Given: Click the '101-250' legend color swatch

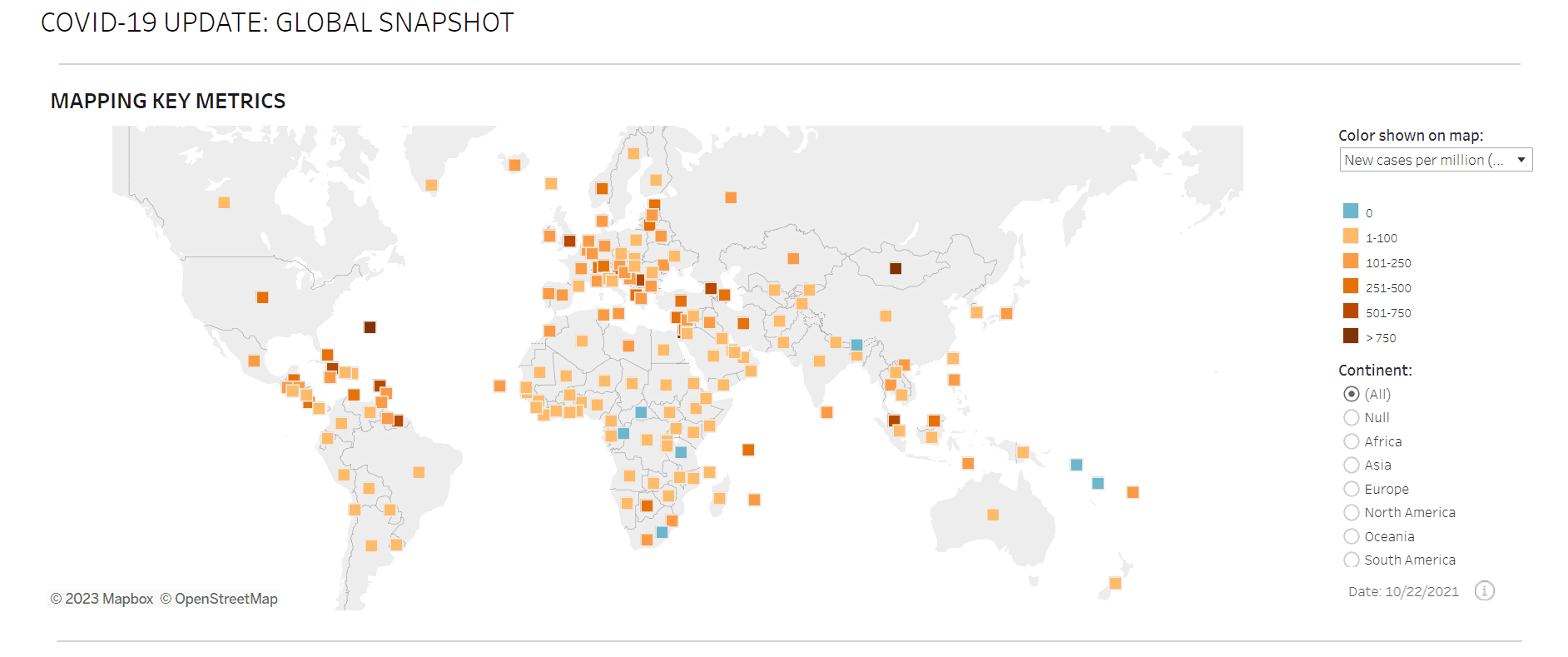Looking at the screenshot, I should (1351, 261).
